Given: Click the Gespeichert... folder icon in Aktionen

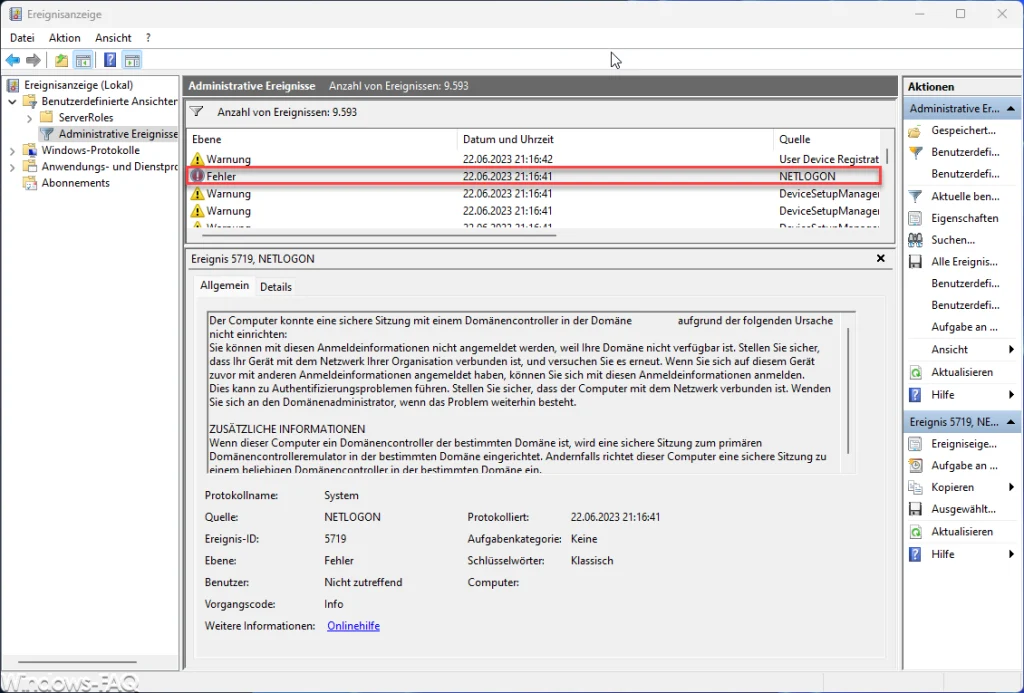Looking at the screenshot, I should [x=916, y=131].
